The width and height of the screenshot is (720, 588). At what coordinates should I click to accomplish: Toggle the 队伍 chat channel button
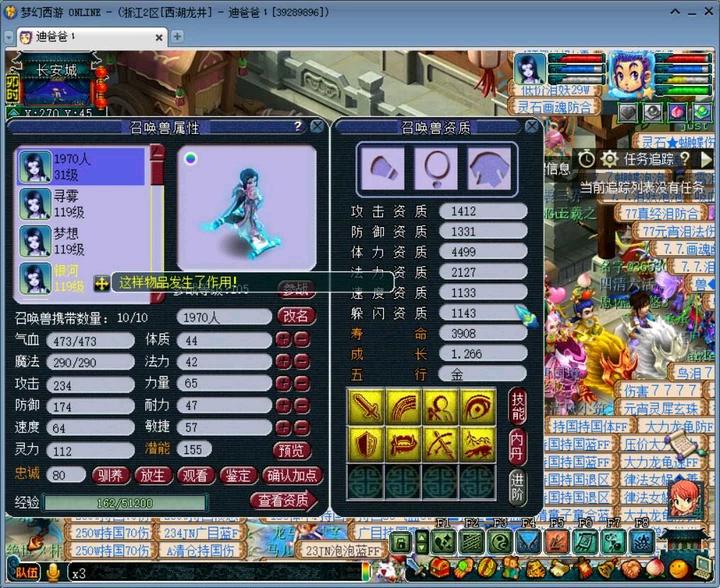point(27,573)
